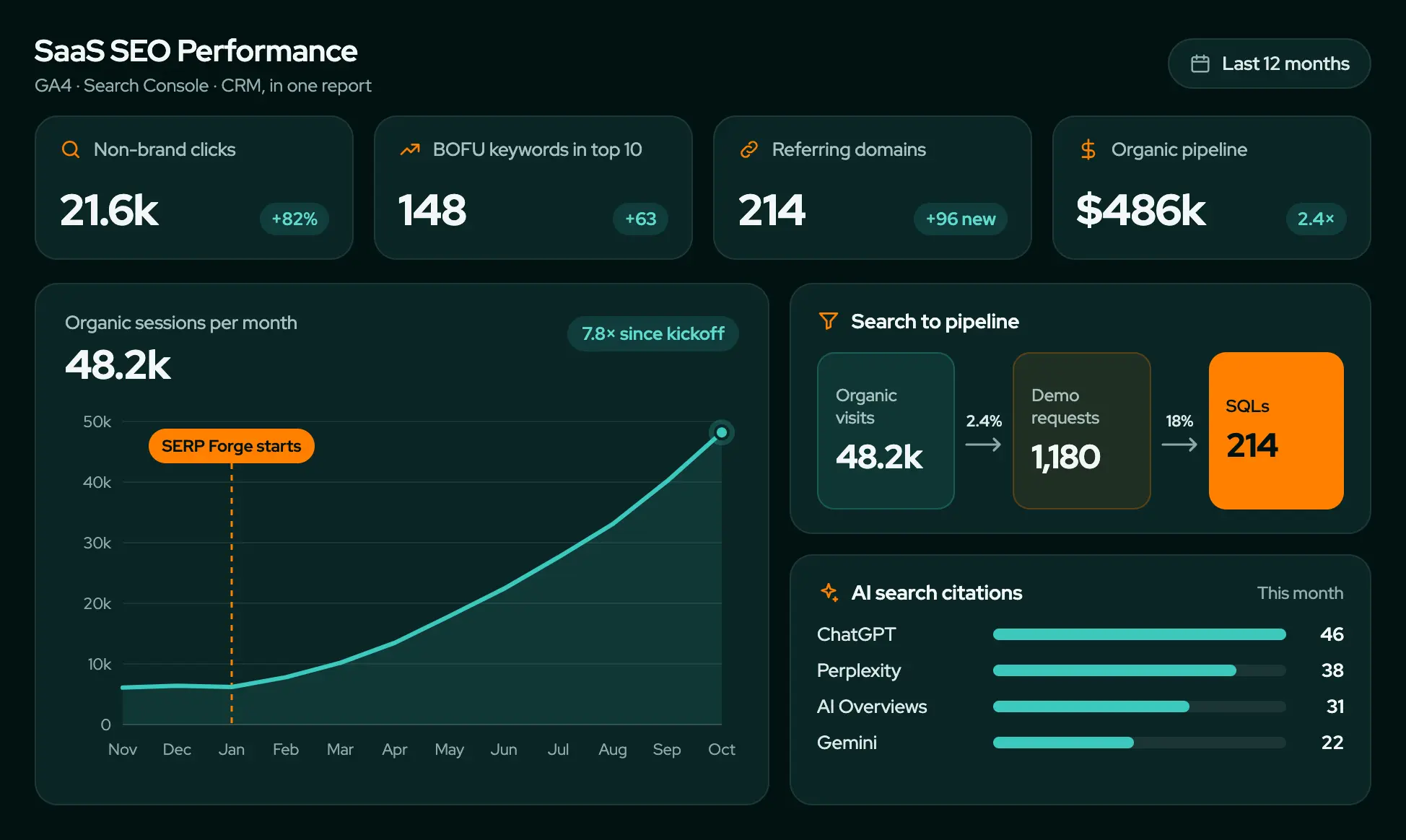Click the calendar icon in date selector
This screenshot has width=1406, height=840.
tap(1200, 64)
